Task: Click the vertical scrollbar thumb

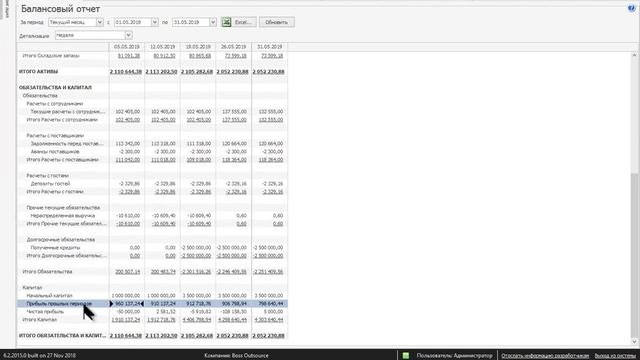Action: pos(634,255)
